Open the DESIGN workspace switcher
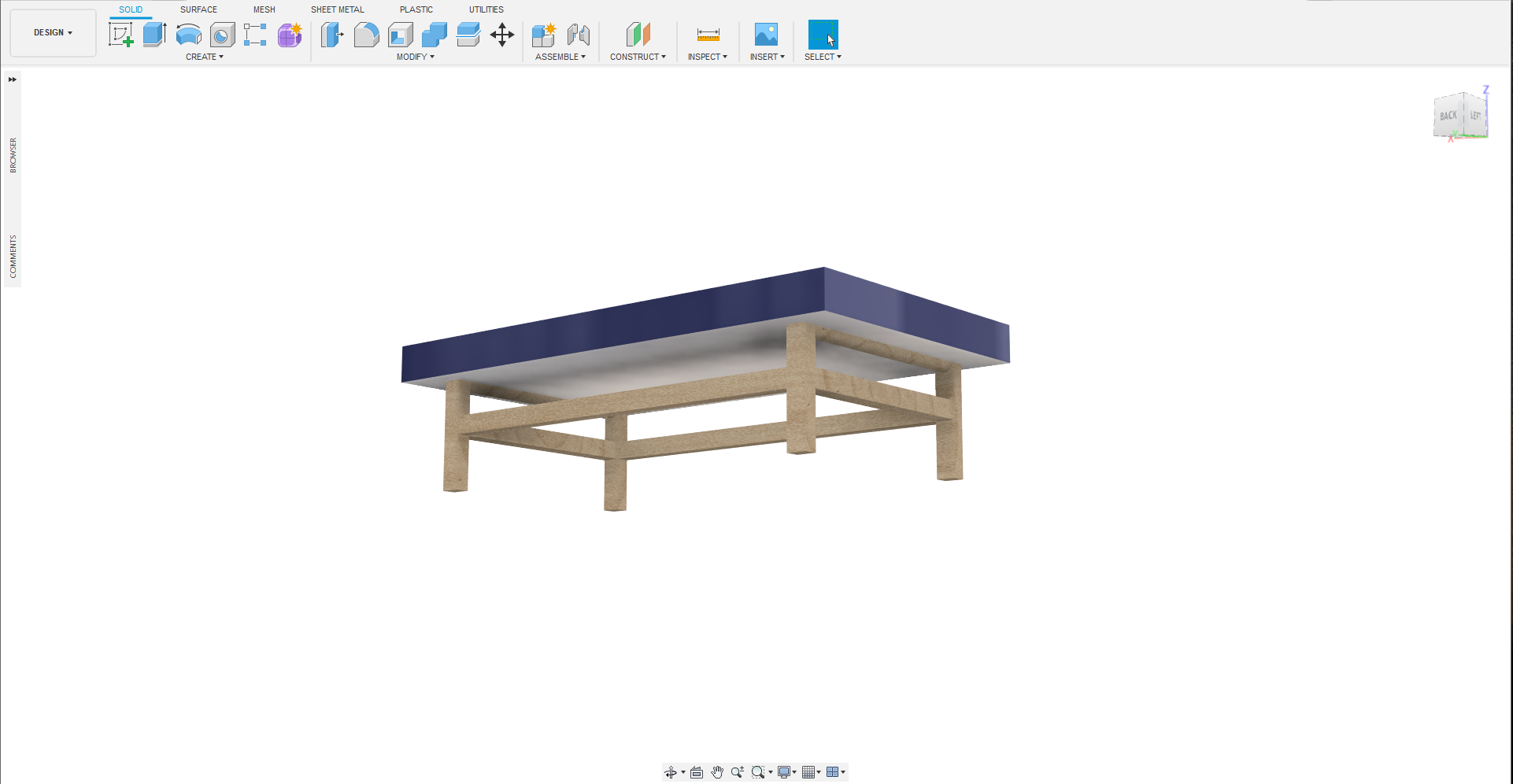Image resolution: width=1513 pixels, height=784 pixels. tap(53, 32)
